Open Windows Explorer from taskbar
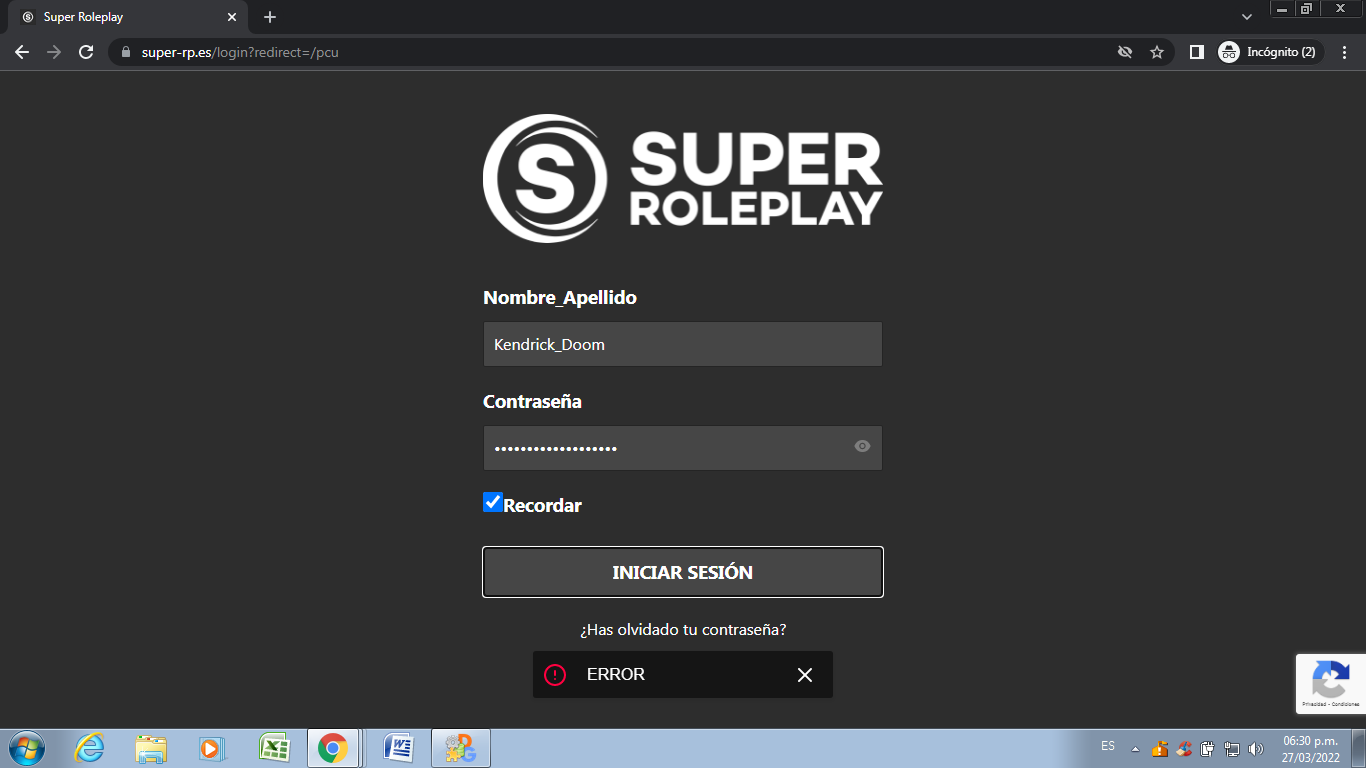The height and width of the screenshot is (768, 1366). (x=151, y=748)
